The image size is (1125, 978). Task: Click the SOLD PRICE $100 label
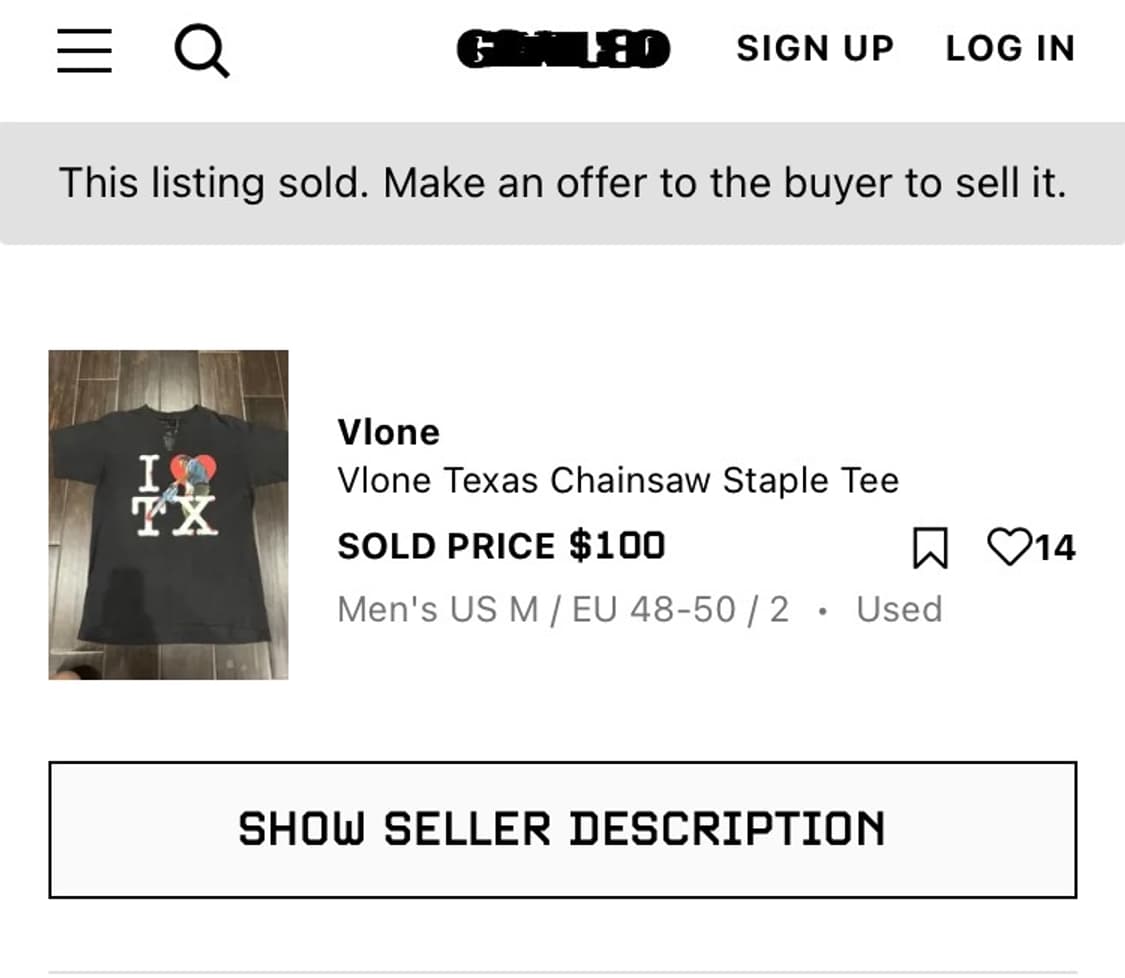[501, 546]
